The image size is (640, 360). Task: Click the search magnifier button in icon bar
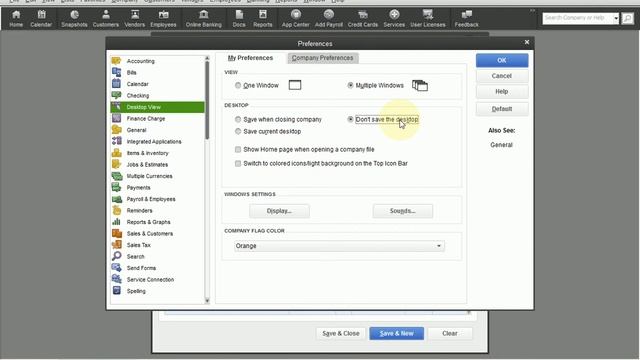[x=628, y=18]
